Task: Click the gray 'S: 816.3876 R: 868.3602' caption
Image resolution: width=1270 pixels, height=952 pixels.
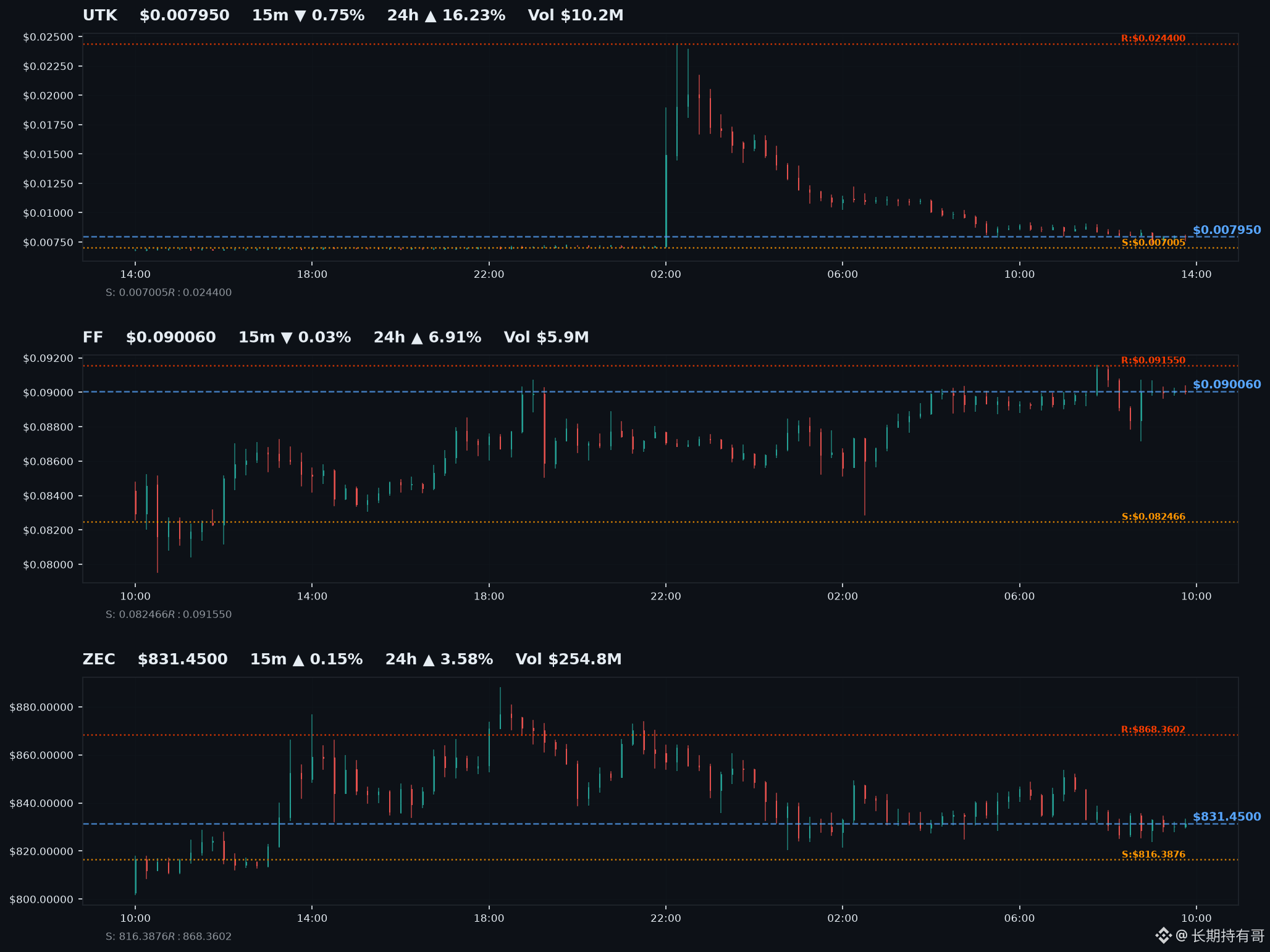Action: (169, 937)
